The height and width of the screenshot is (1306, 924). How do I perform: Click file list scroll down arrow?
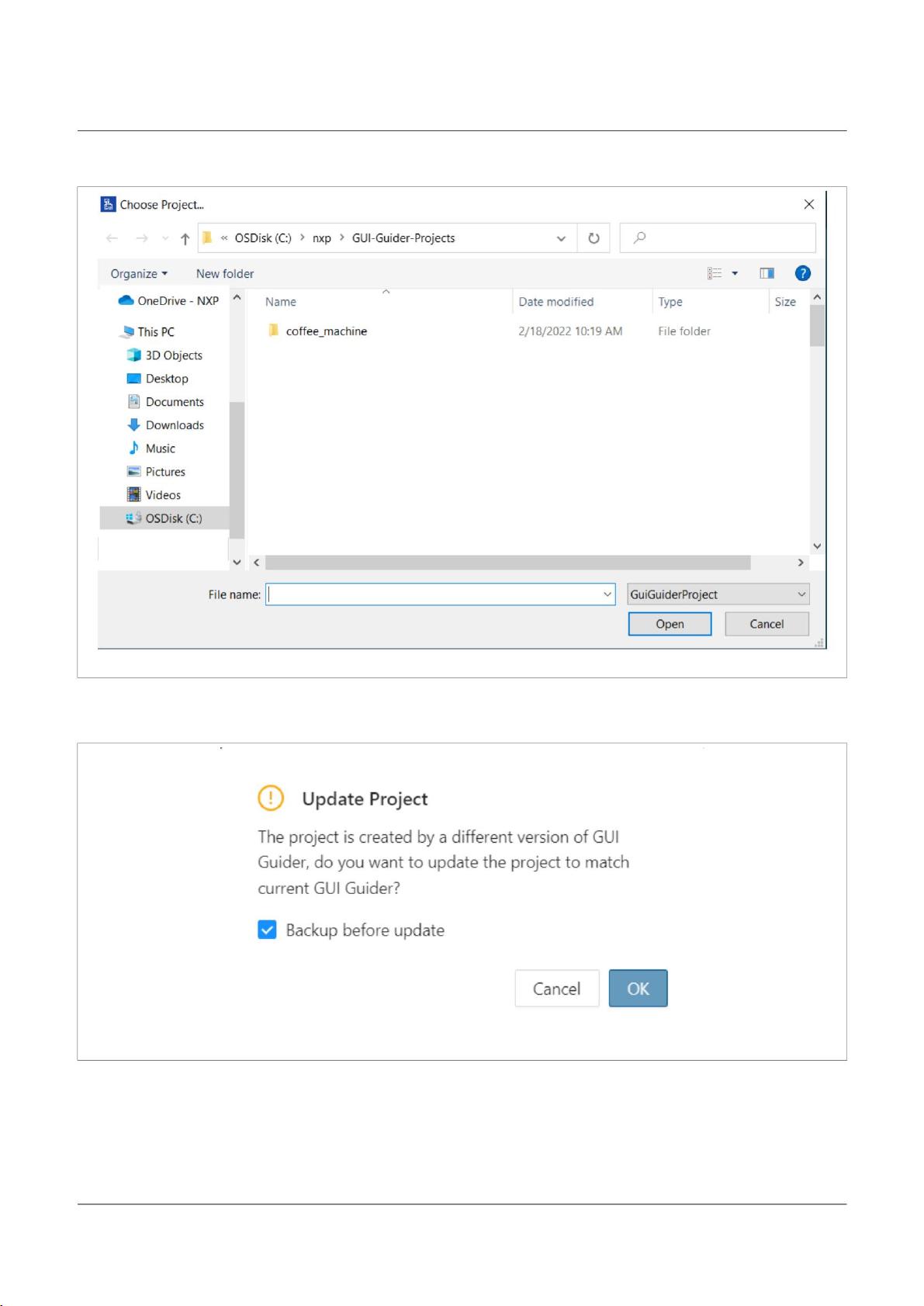[817, 546]
